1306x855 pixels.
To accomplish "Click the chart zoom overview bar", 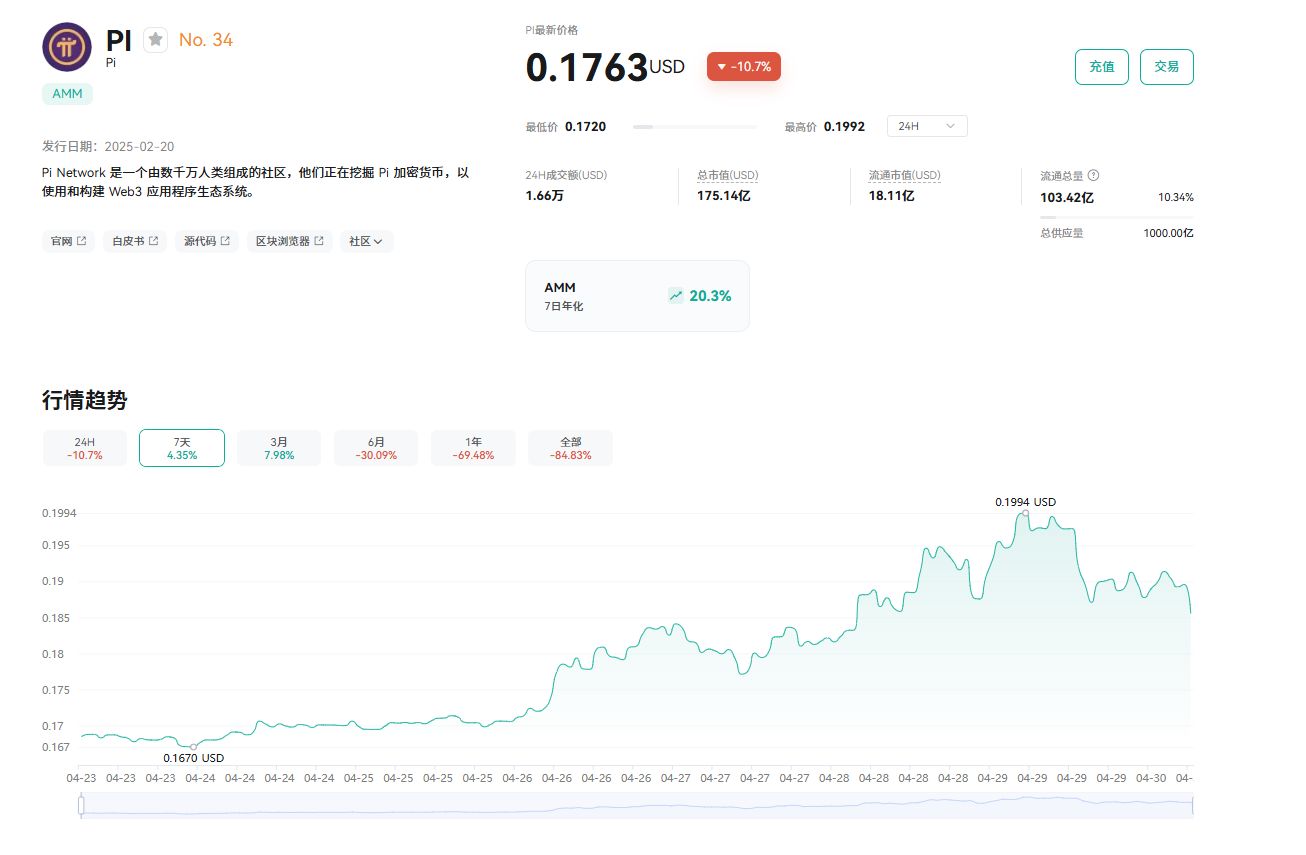I will point(637,805).
